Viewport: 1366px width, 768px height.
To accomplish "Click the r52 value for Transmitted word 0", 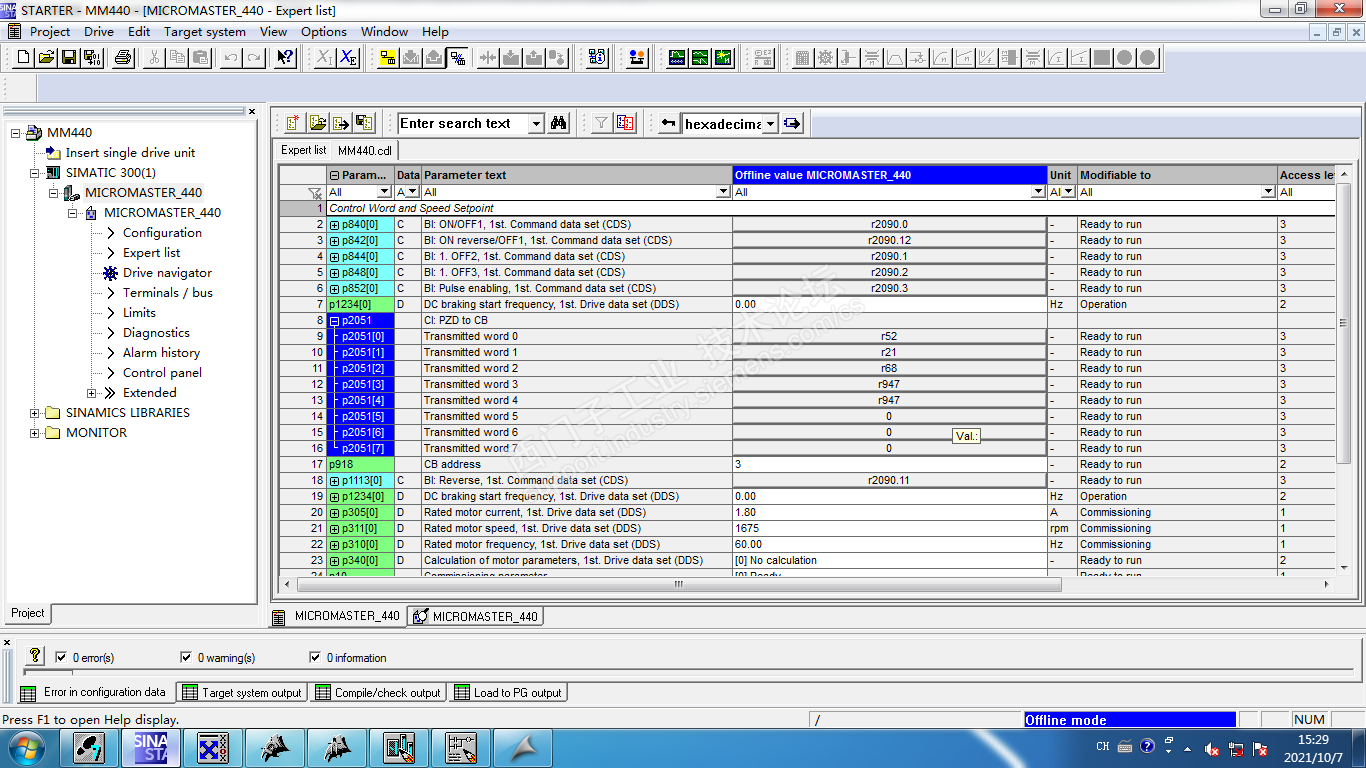I will (889, 337).
